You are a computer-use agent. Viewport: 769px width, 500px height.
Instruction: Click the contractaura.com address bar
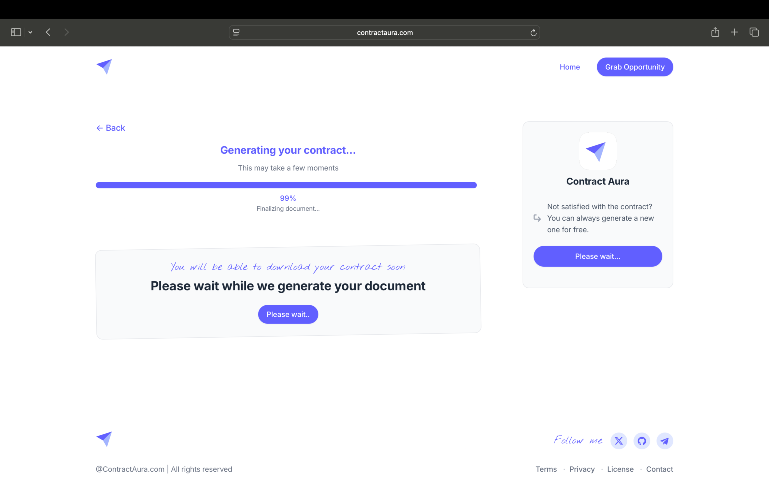[384, 33]
